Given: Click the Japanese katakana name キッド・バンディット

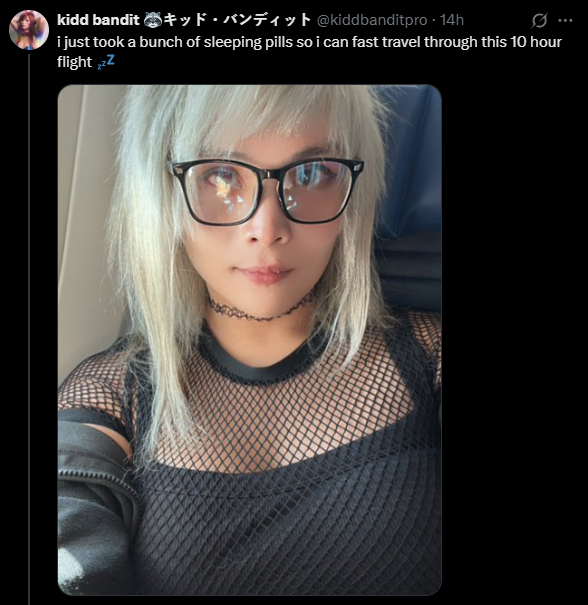Looking at the screenshot, I should (x=237, y=20).
